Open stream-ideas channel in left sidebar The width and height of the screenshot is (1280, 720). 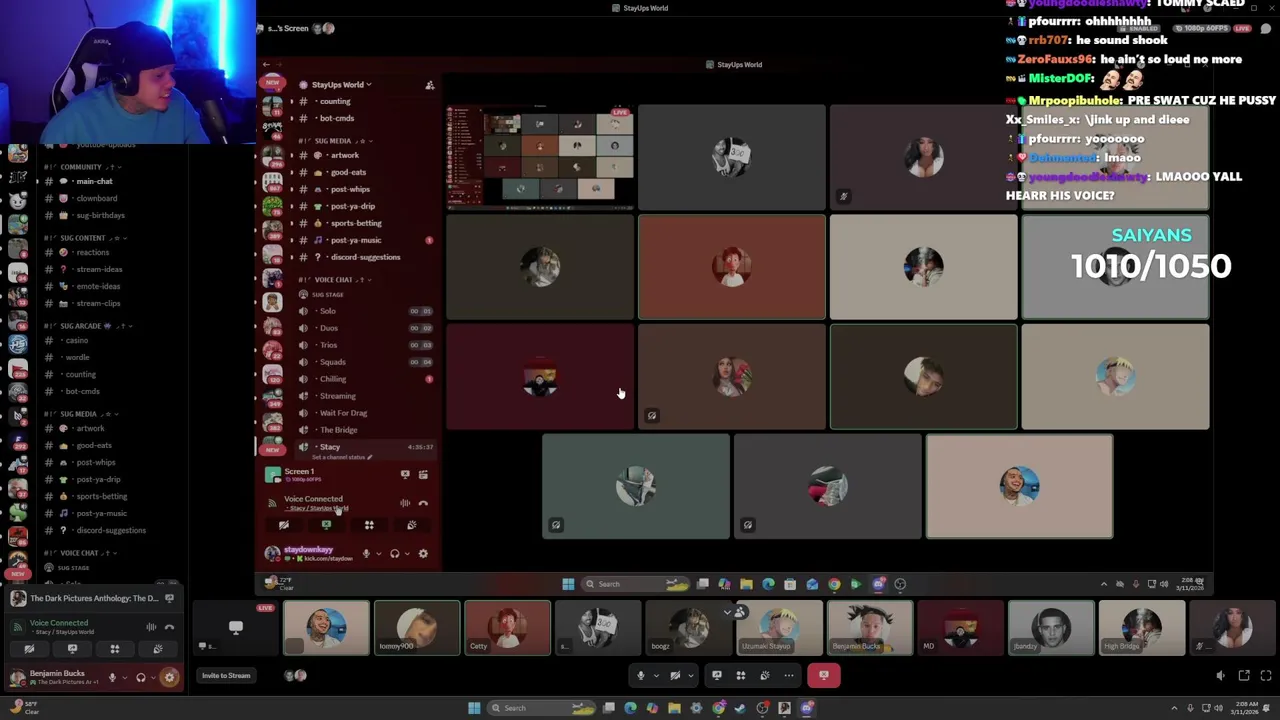tap(99, 269)
